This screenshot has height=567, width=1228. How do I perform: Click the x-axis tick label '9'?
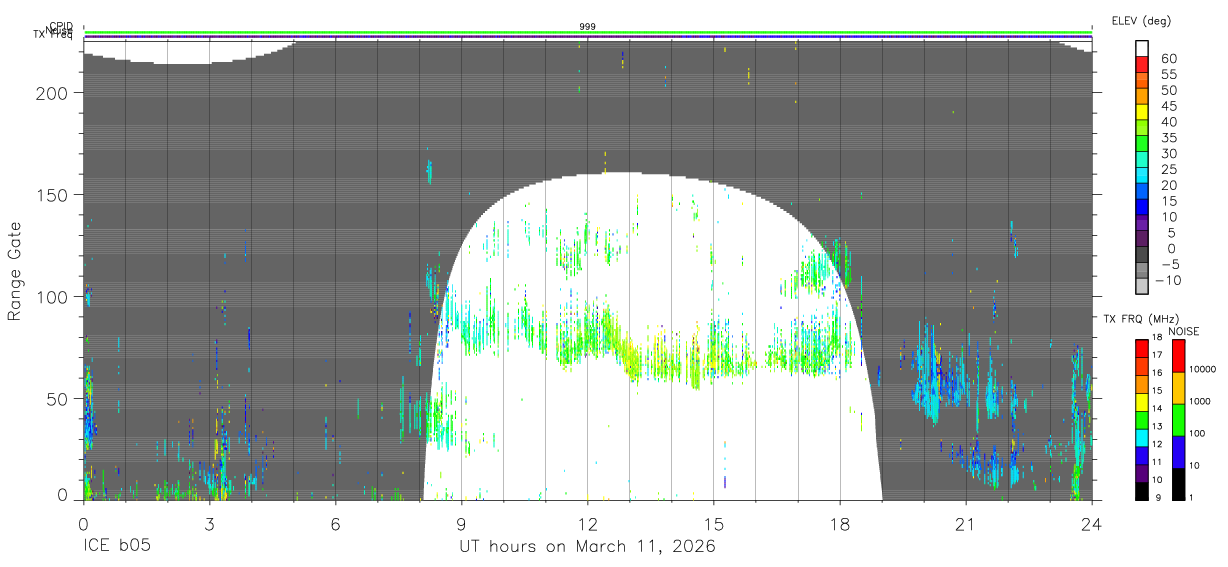[x=461, y=525]
